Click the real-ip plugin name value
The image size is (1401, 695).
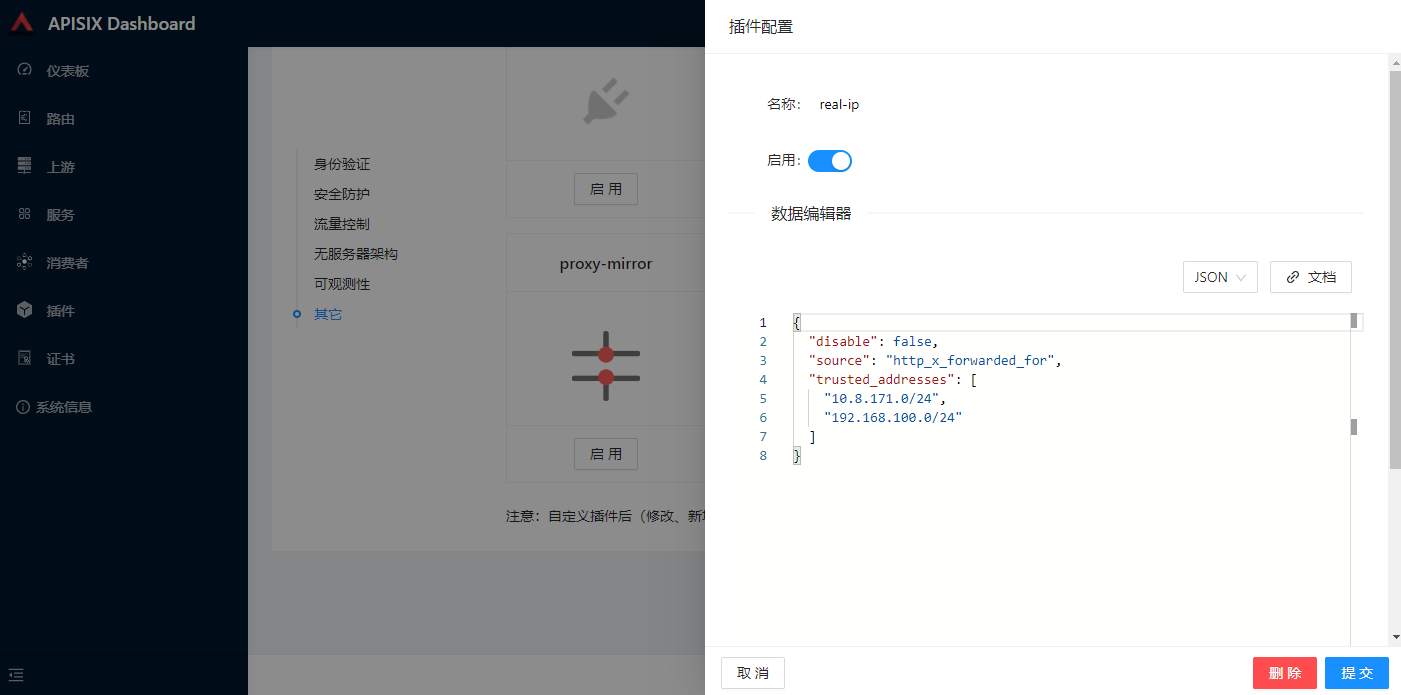(839, 104)
